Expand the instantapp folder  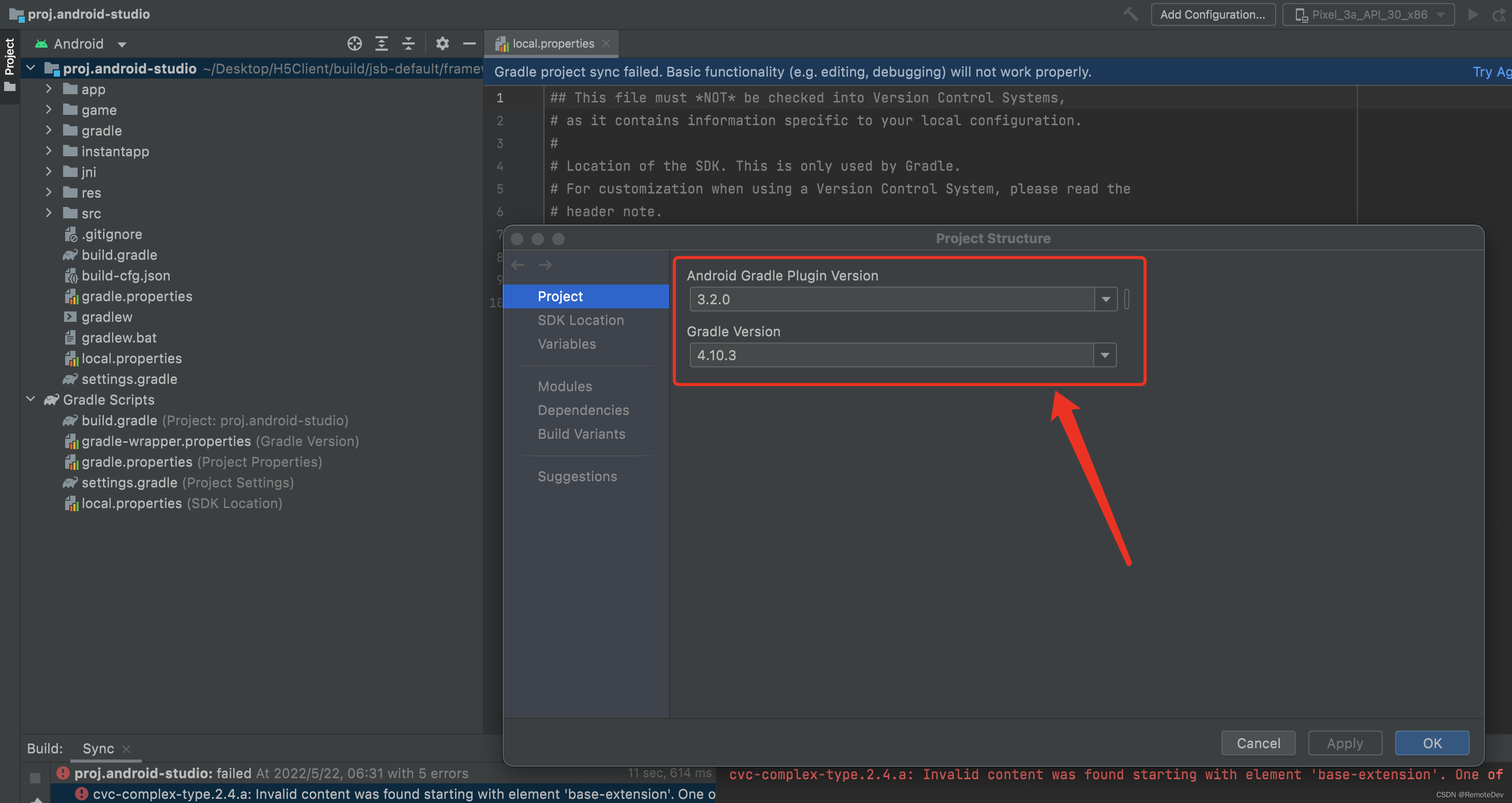[x=49, y=151]
